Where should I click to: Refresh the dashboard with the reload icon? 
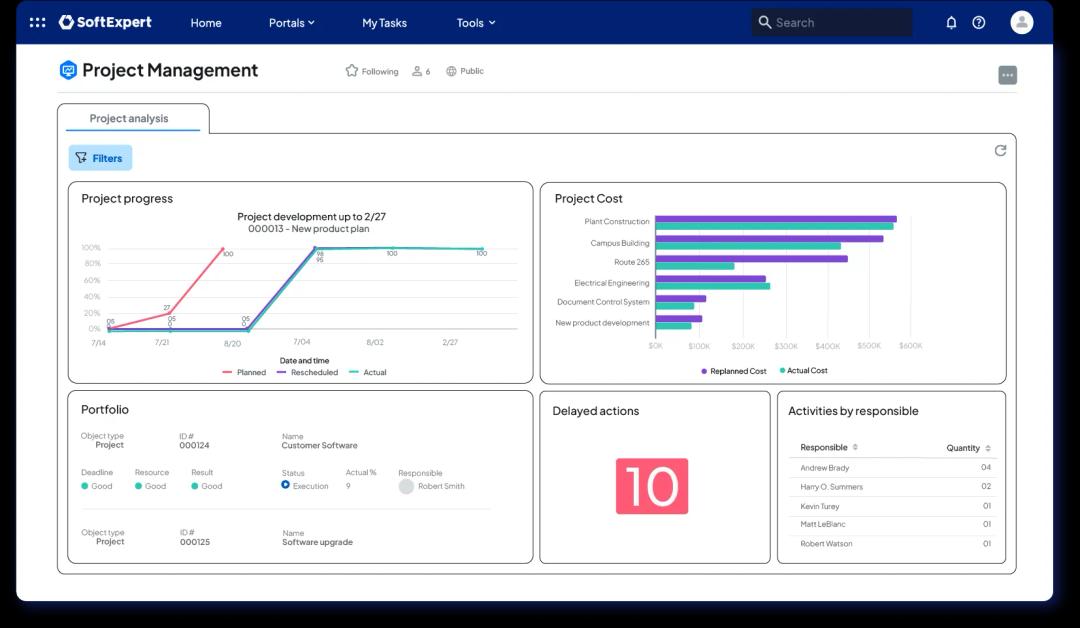(x=1000, y=150)
